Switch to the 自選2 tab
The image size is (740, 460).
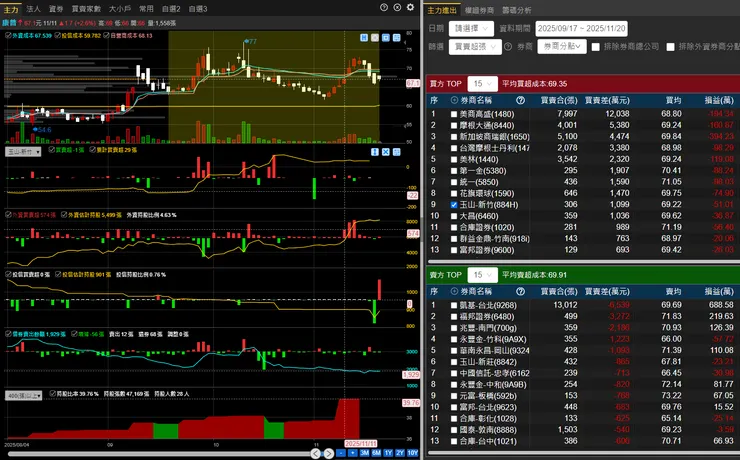pyautogui.click(x=171, y=8)
